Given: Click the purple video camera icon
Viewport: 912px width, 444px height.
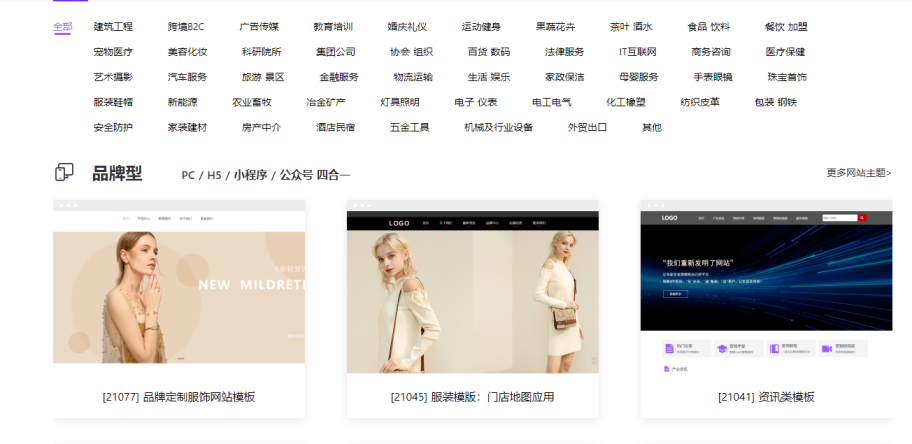Looking at the screenshot, I should click(x=826, y=349).
